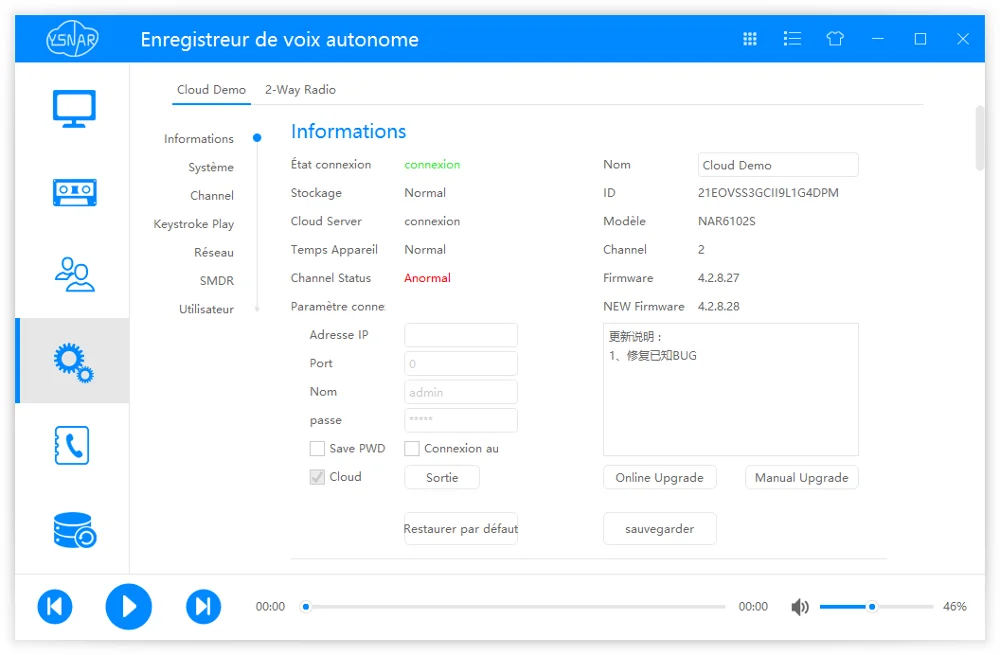Click the red Anormal channel status
1000x655 pixels.
[x=427, y=278]
